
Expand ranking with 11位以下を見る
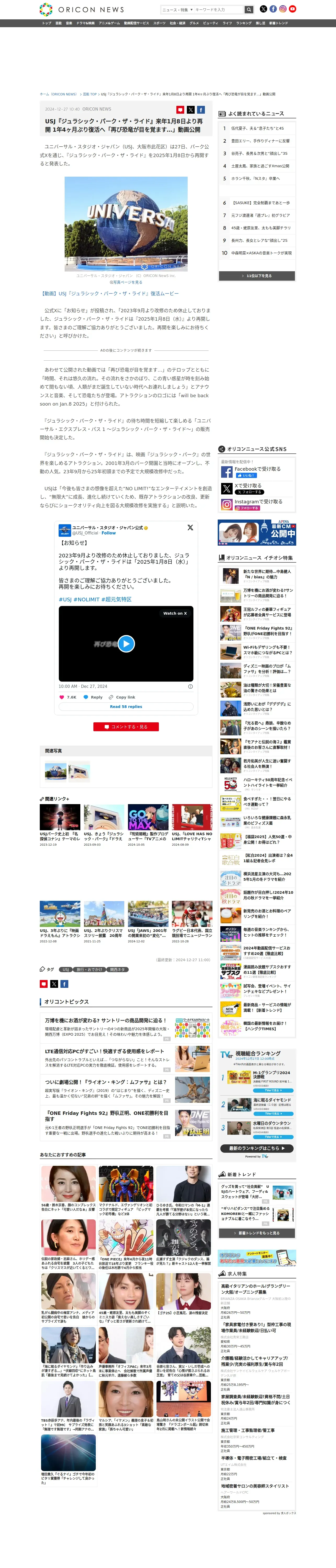[x=257, y=276]
